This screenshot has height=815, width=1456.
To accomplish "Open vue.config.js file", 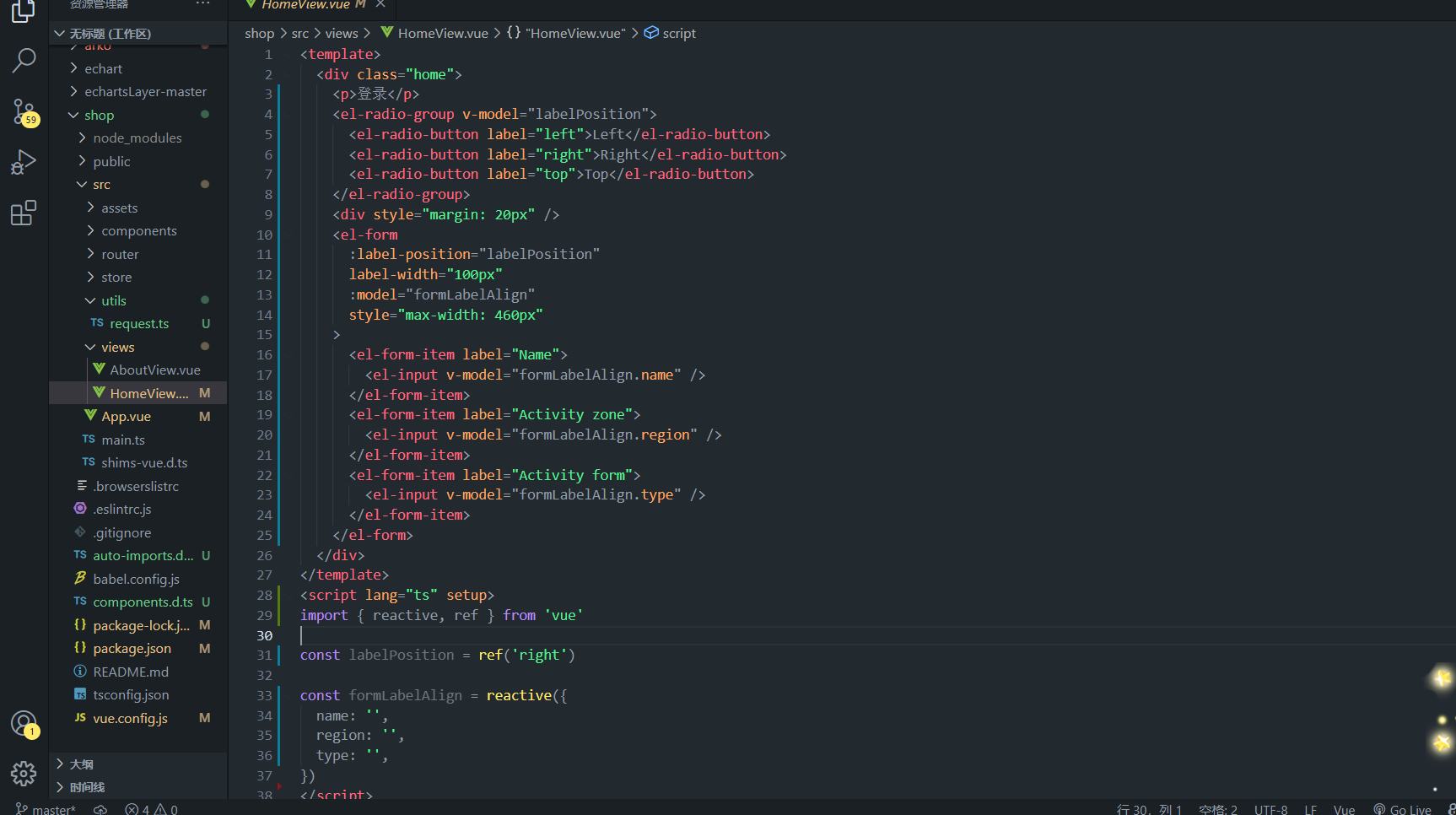I will [139, 718].
